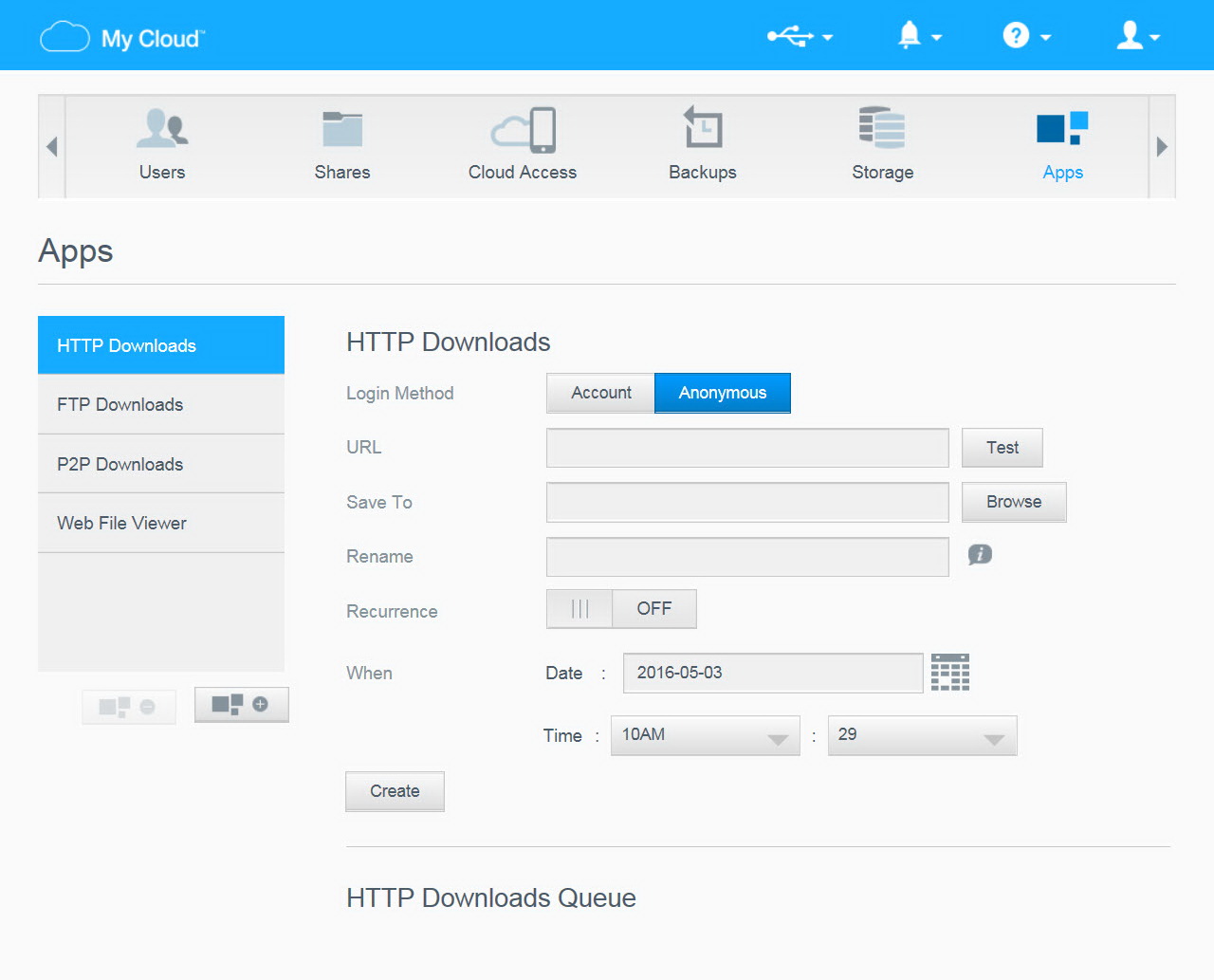Select Account login method
Image resolution: width=1214 pixels, height=980 pixels.
click(600, 393)
